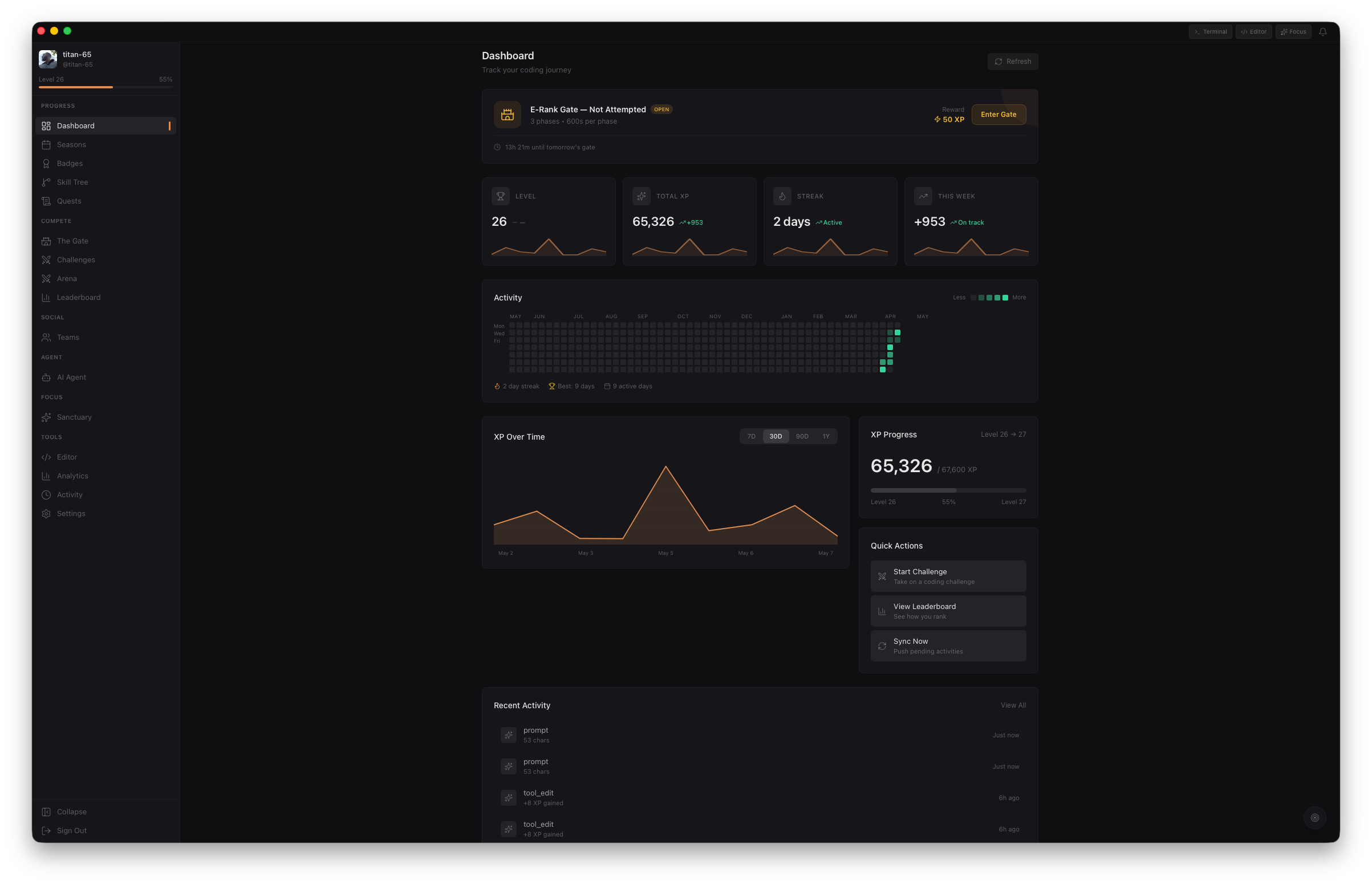This screenshot has height=885, width=1372.
Task: Open the Arena section
Action: pos(105,279)
